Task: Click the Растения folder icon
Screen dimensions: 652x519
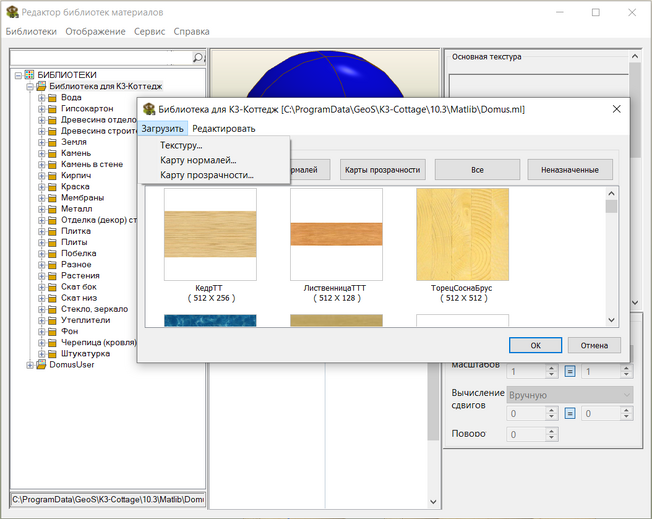Action: coord(52,276)
